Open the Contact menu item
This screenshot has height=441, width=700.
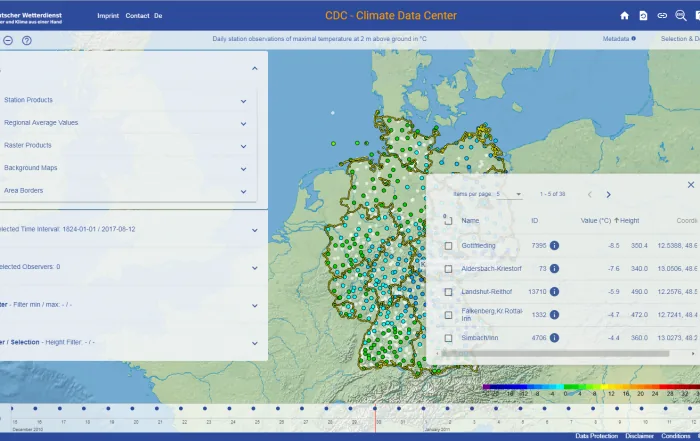tap(138, 16)
